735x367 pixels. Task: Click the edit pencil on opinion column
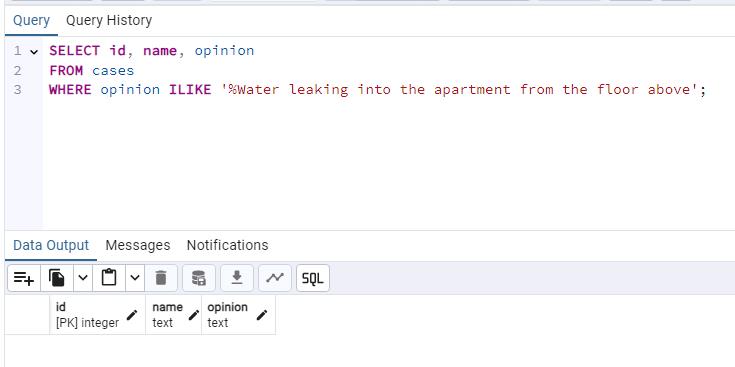point(262,315)
